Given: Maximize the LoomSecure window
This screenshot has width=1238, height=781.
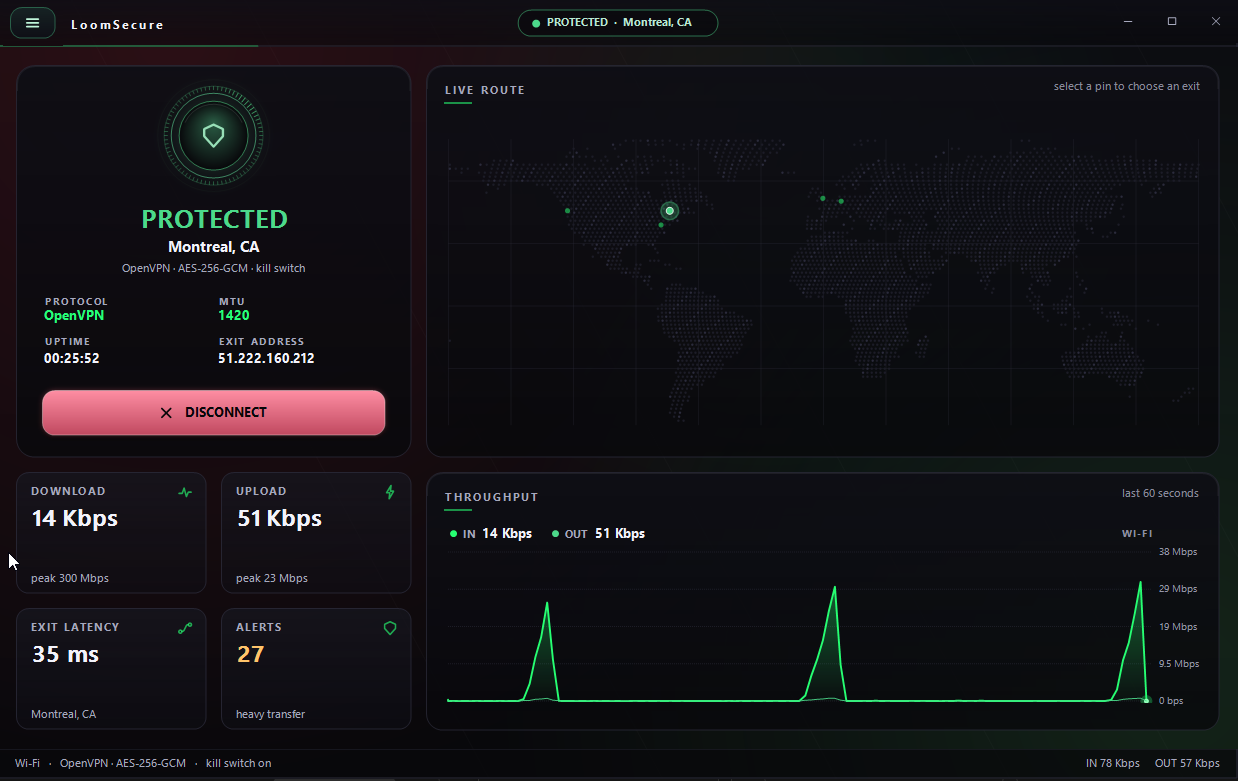Looking at the screenshot, I should coord(1172,21).
